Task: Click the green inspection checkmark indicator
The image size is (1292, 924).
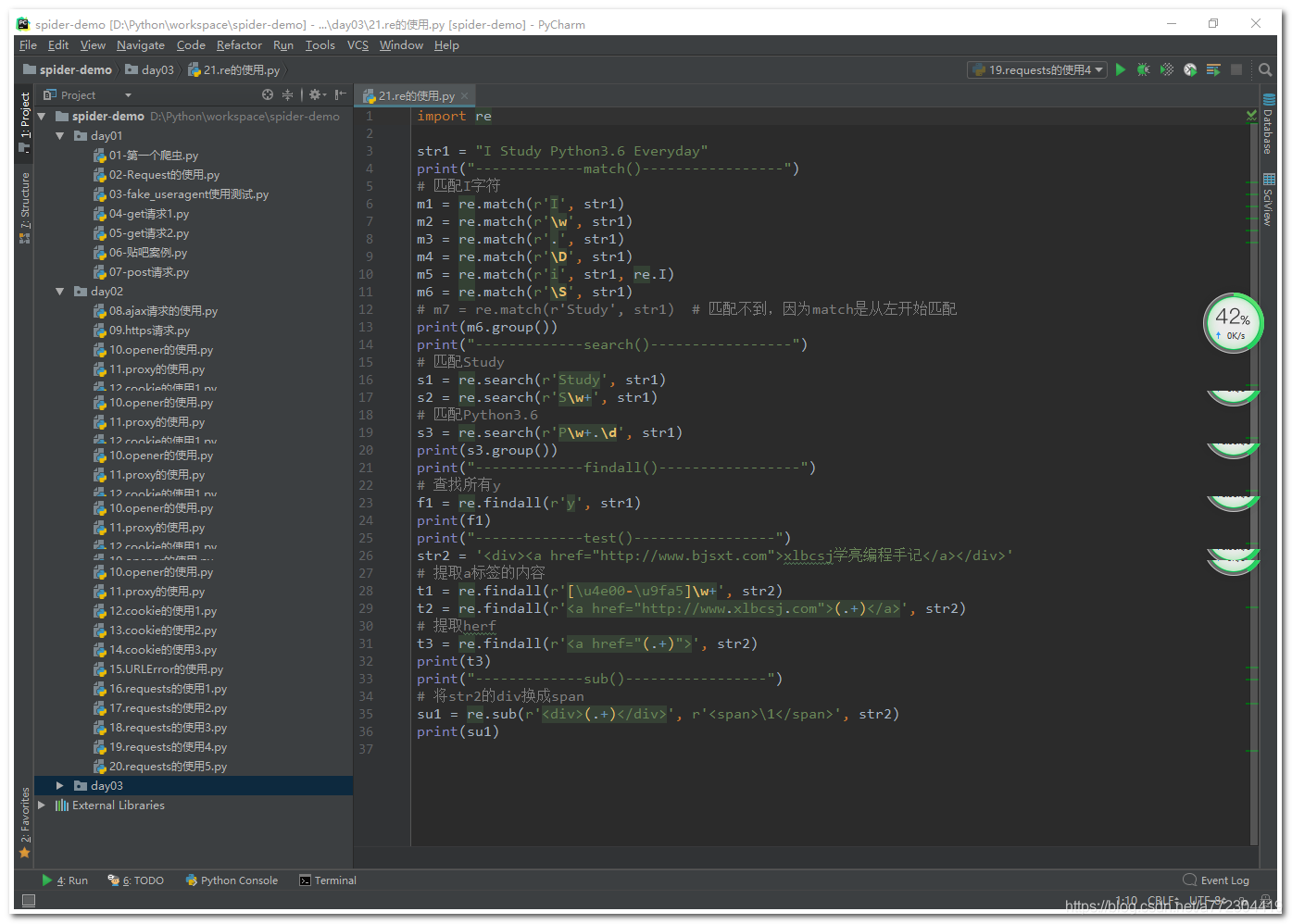Action: point(1252,116)
